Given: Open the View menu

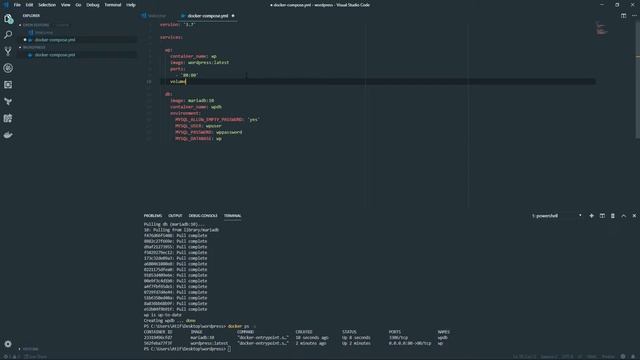Looking at the screenshot, I should tap(65, 5).
